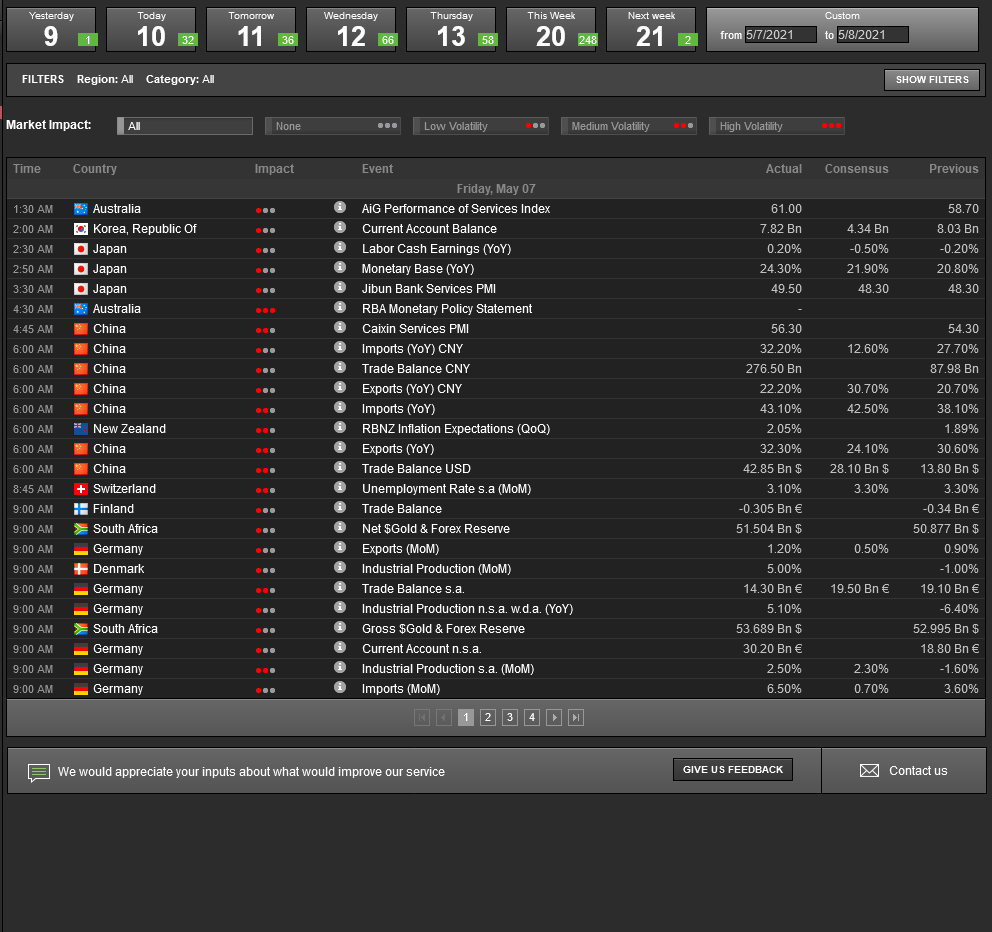Screen dimensions: 992x932
Task: Click info icon for Net $Gold & Forex Reserve
Action: (340, 527)
